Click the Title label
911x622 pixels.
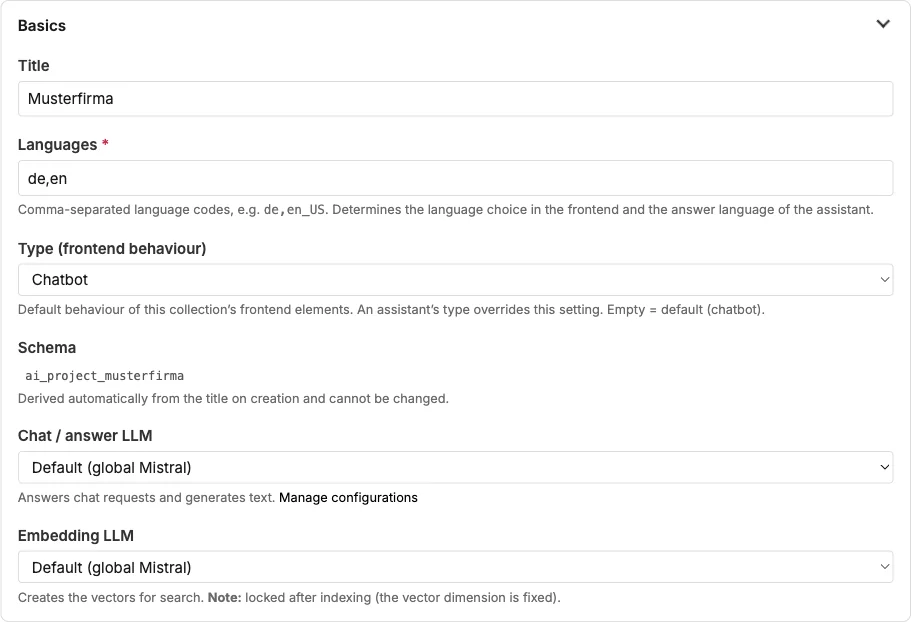[x=34, y=66]
